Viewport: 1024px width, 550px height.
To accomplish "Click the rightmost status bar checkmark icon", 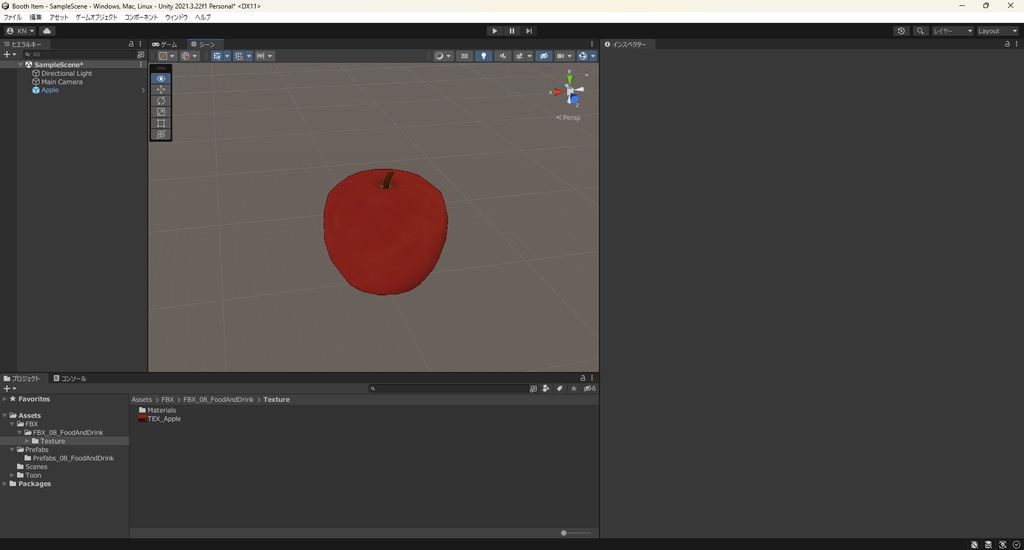I will click(1016, 544).
